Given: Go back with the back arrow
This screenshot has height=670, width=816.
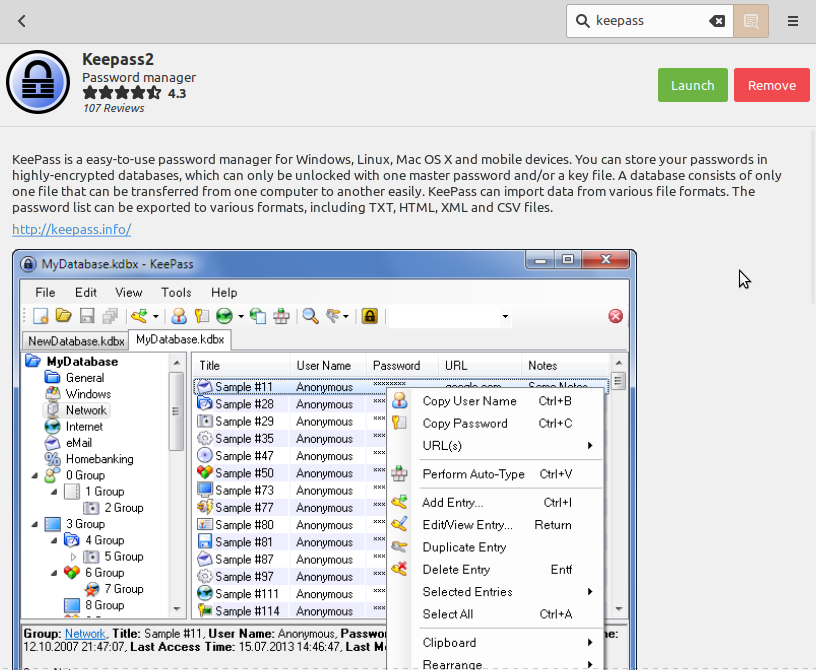Looking at the screenshot, I should [22, 20].
